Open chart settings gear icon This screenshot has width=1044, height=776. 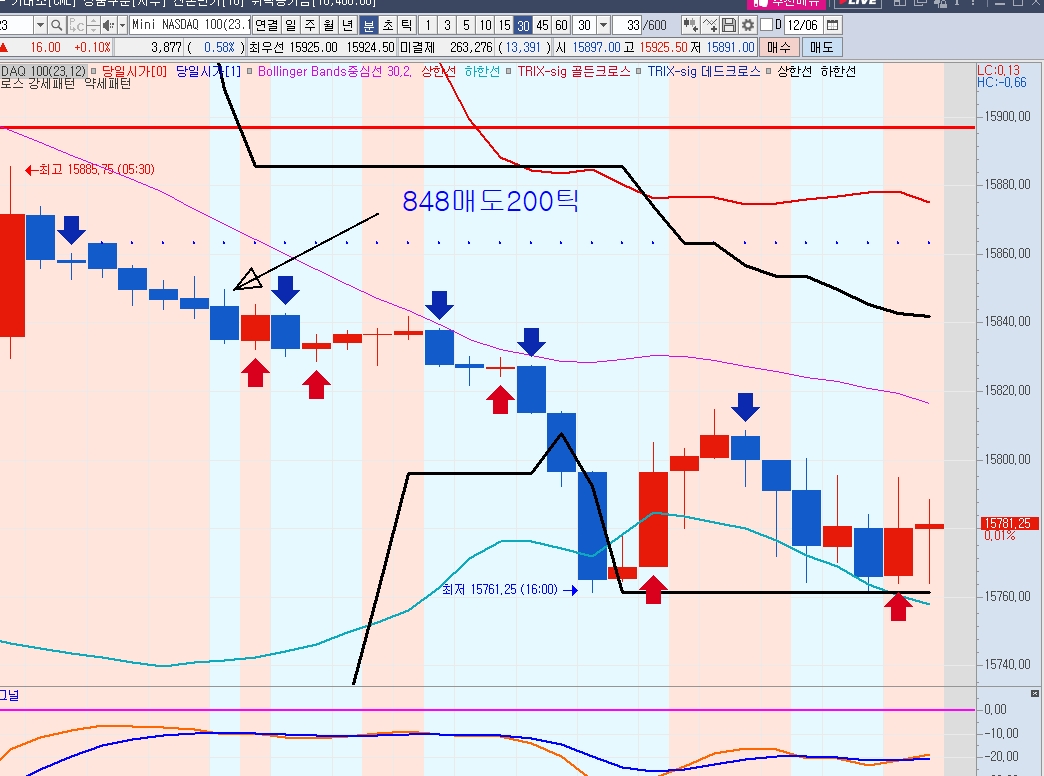(747, 25)
